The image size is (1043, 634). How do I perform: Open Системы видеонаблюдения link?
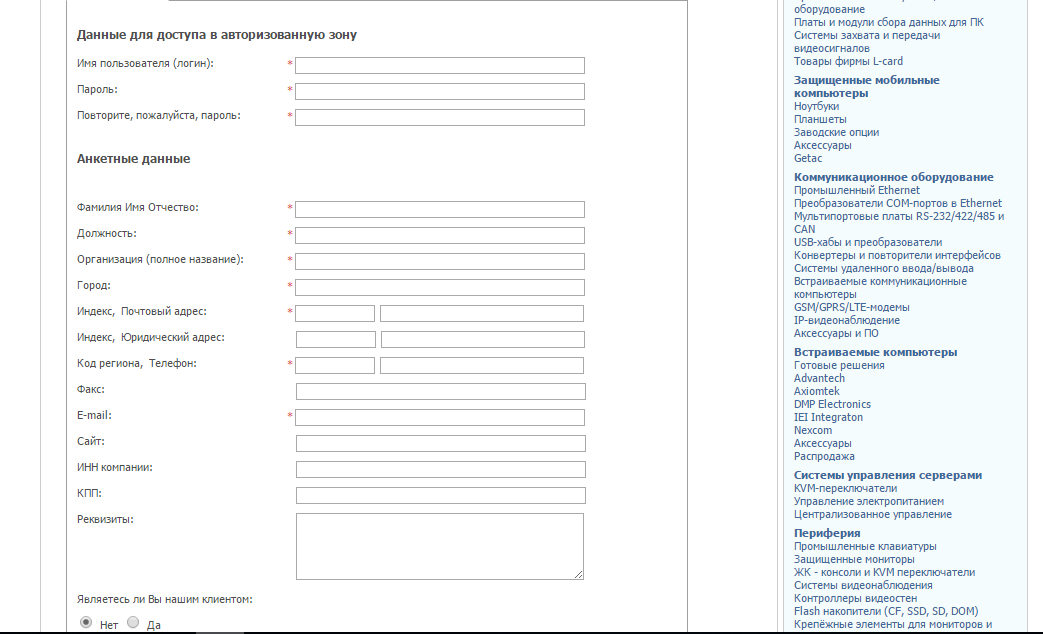click(863, 585)
